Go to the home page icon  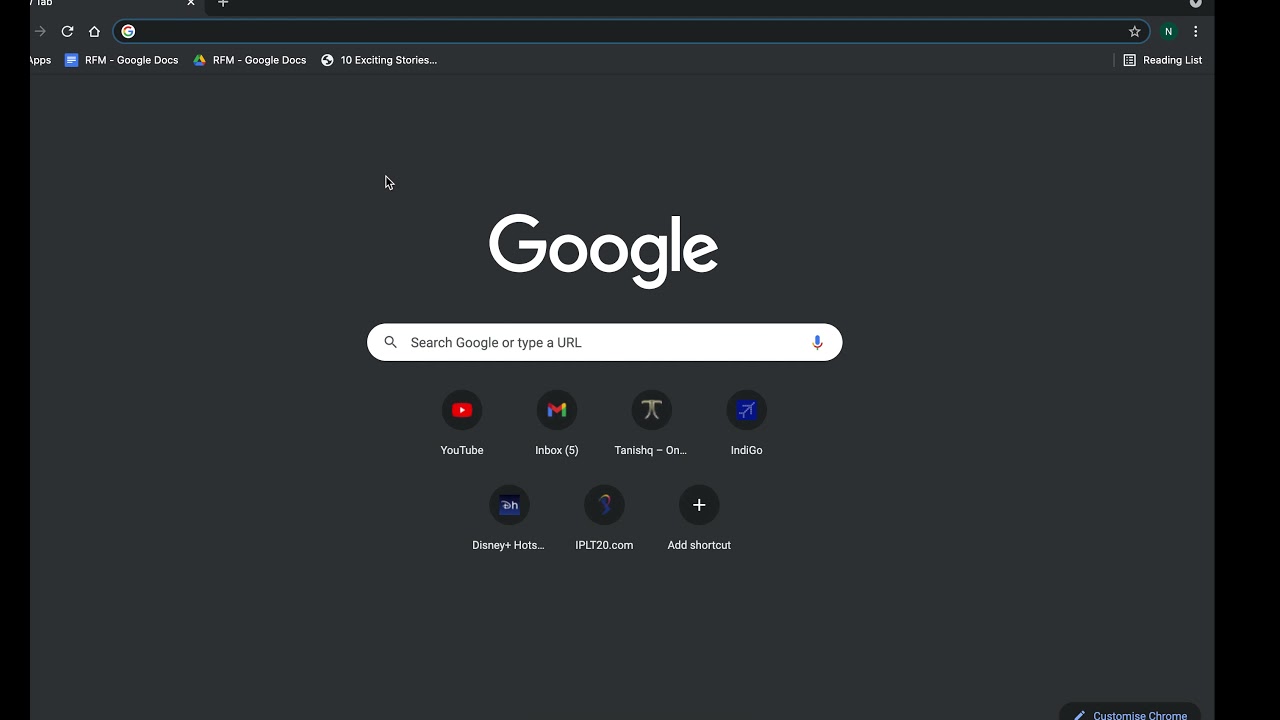94,31
